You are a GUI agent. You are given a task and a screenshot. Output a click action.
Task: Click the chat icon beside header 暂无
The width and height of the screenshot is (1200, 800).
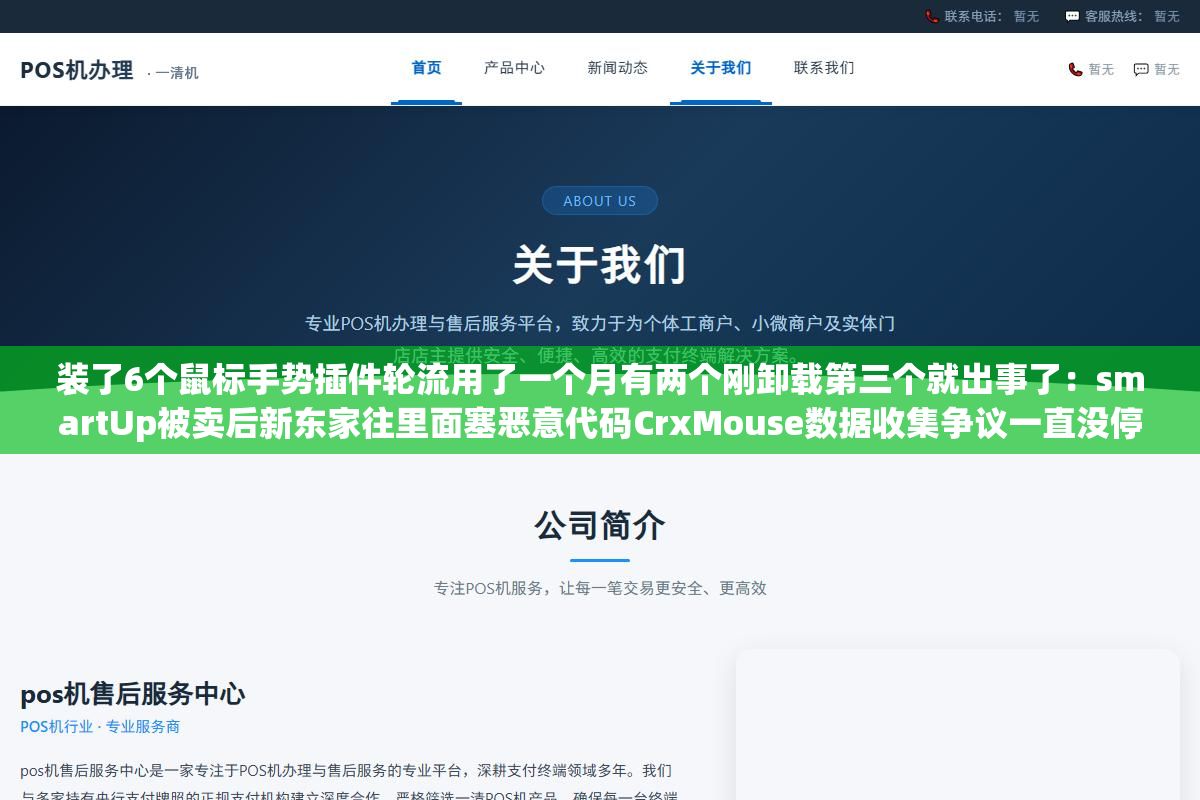1141,69
